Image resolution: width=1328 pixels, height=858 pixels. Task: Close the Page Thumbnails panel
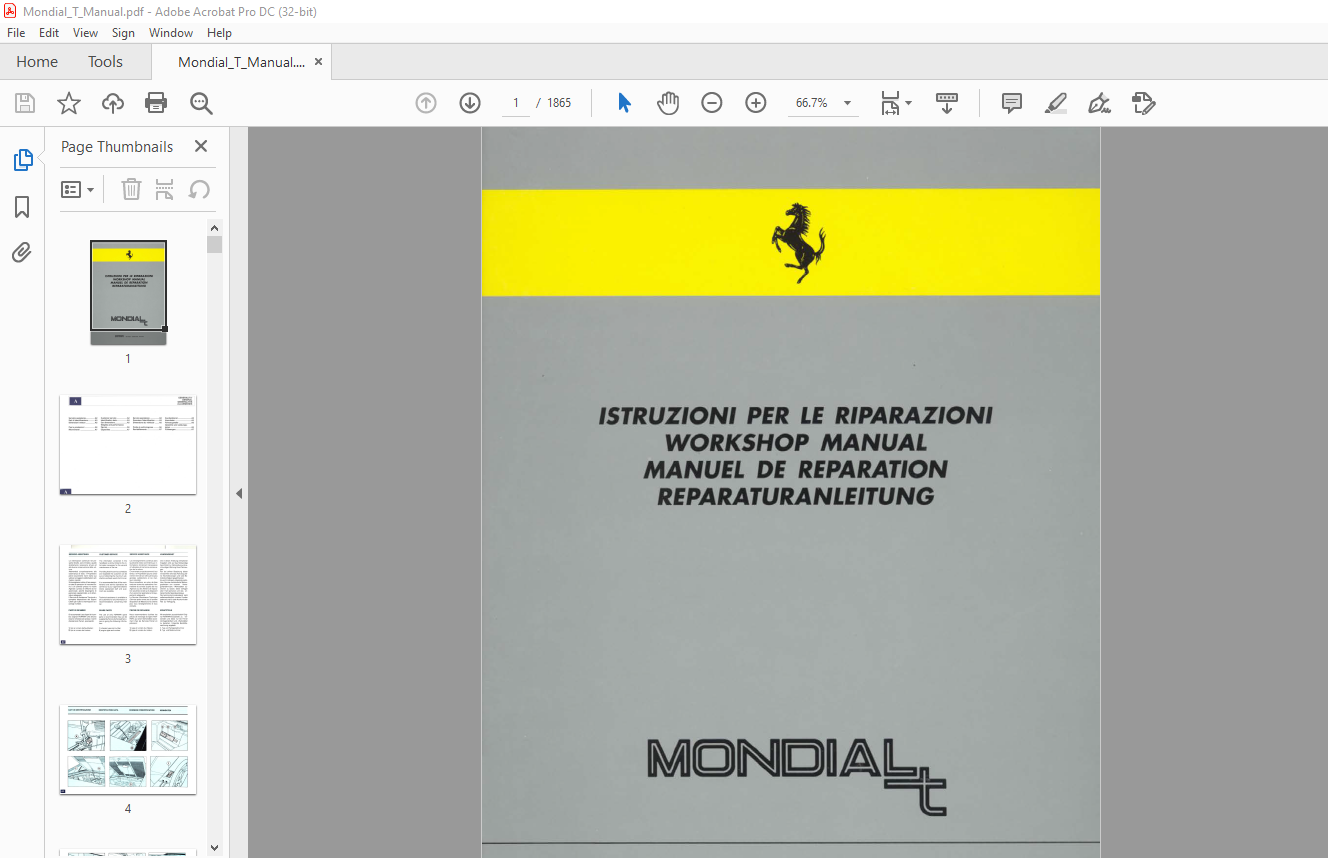[201, 146]
